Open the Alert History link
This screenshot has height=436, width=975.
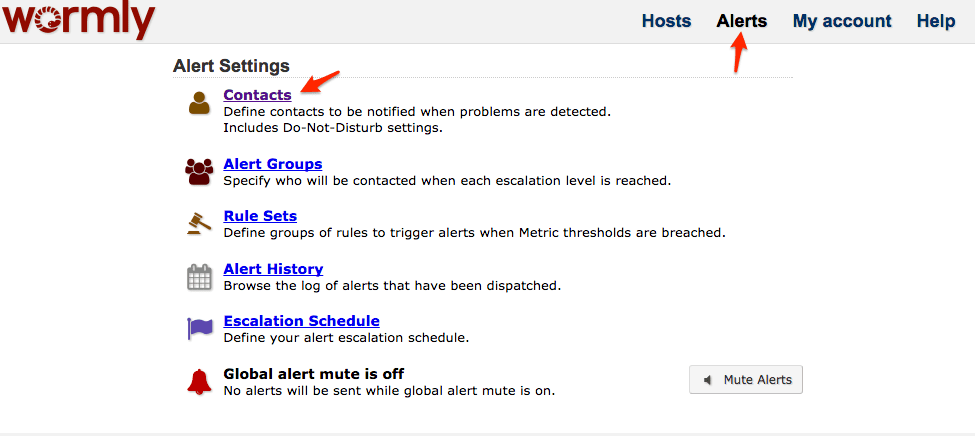click(x=273, y=269)
